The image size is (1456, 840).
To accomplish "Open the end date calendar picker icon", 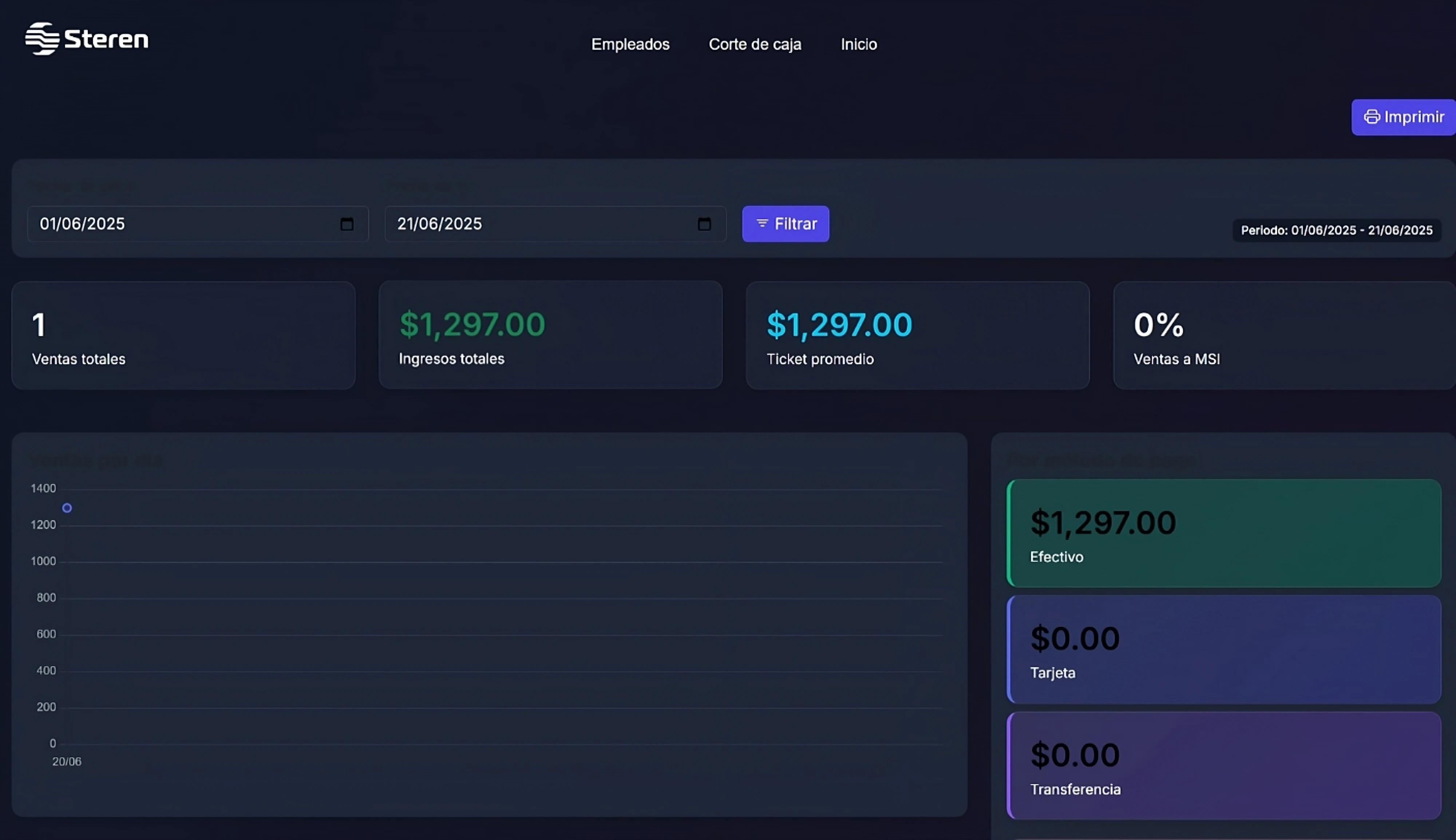I will pyautogui.click(x=704, y=224).
